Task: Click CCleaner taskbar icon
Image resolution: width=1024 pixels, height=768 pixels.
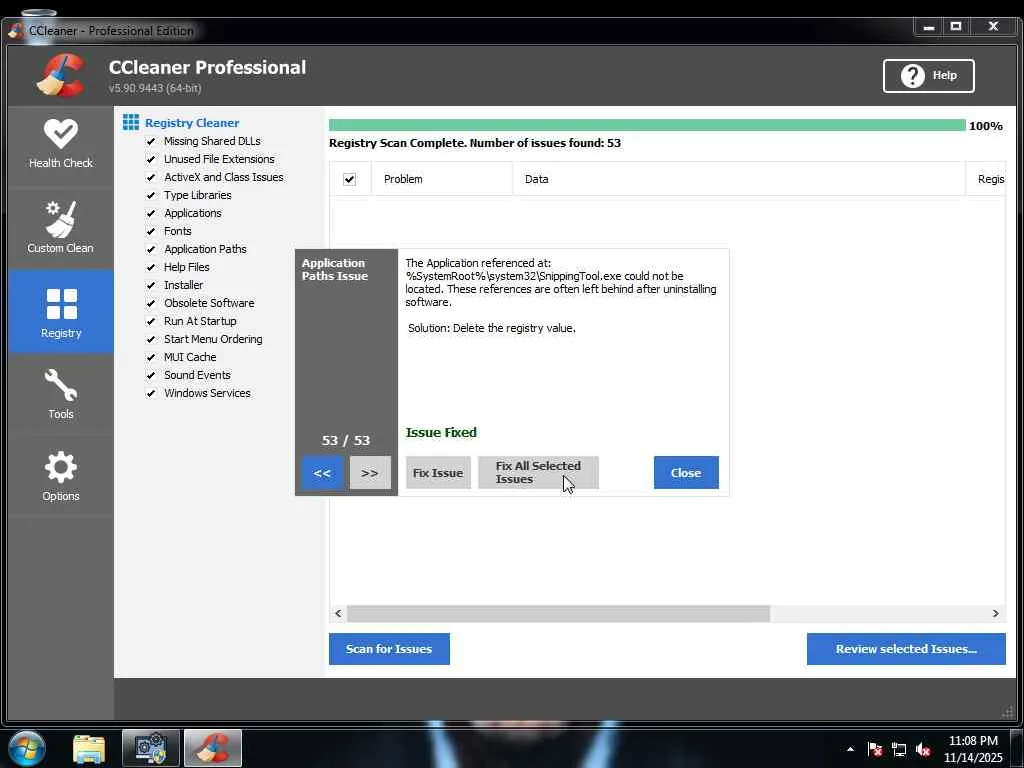Action: click(x=213, y=748)
